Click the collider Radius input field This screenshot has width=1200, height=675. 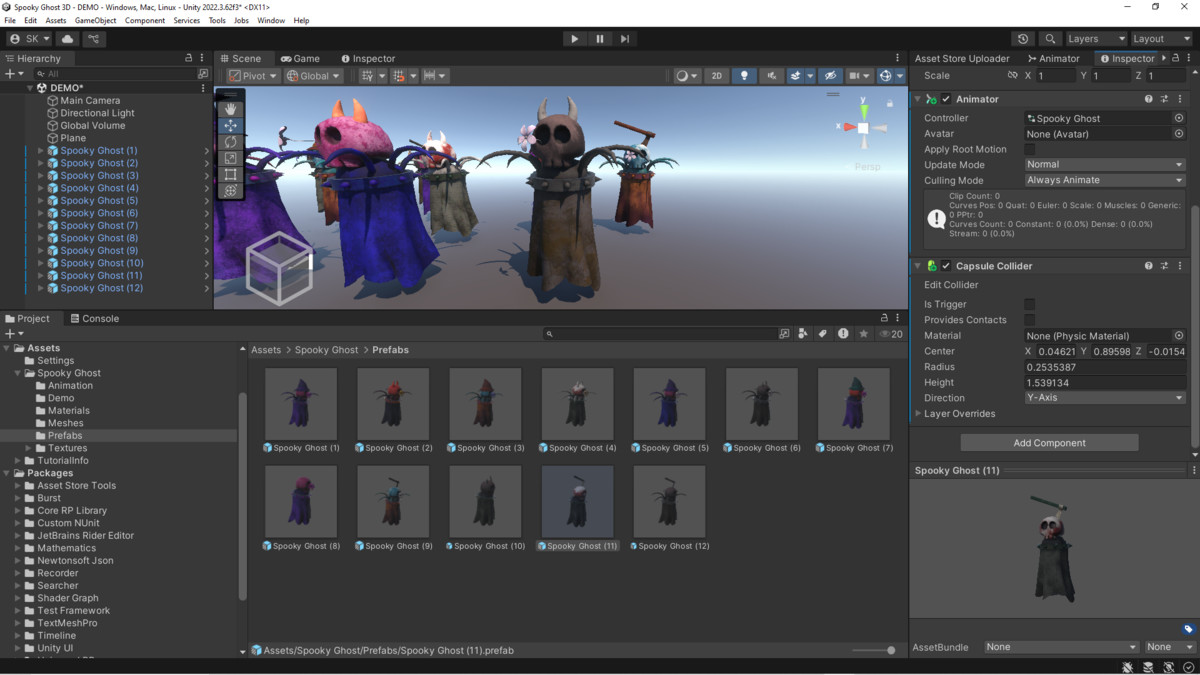[1105, 367]
